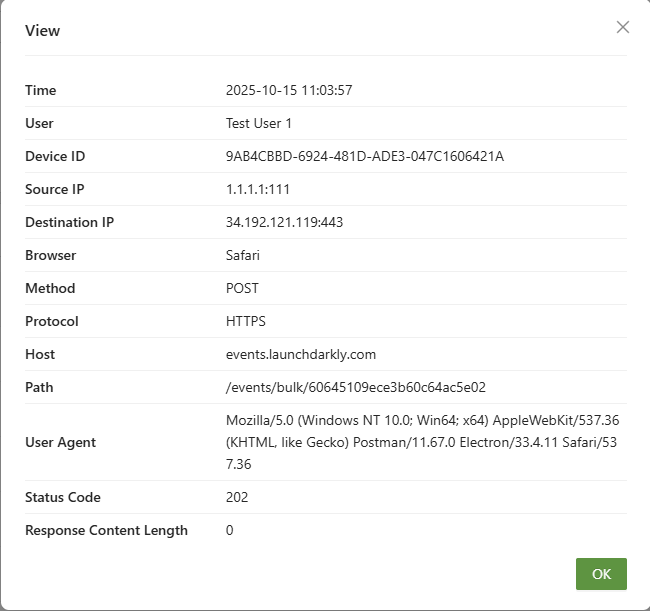Click the User Agent field label
Image resolution: width=650 pixels, height=611 pixels.
[60, 442]
